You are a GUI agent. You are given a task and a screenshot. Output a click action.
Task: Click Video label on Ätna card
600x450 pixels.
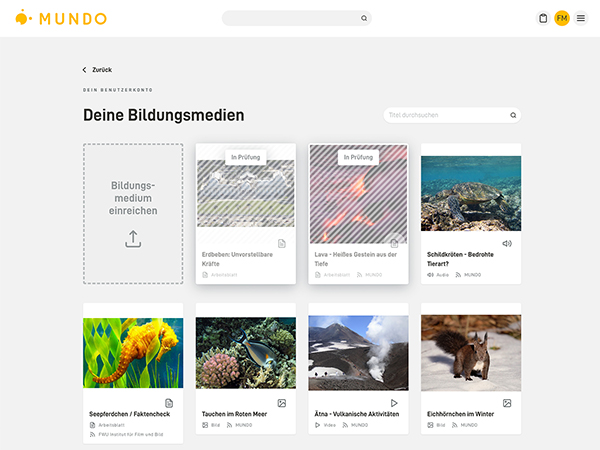[329, 425]
